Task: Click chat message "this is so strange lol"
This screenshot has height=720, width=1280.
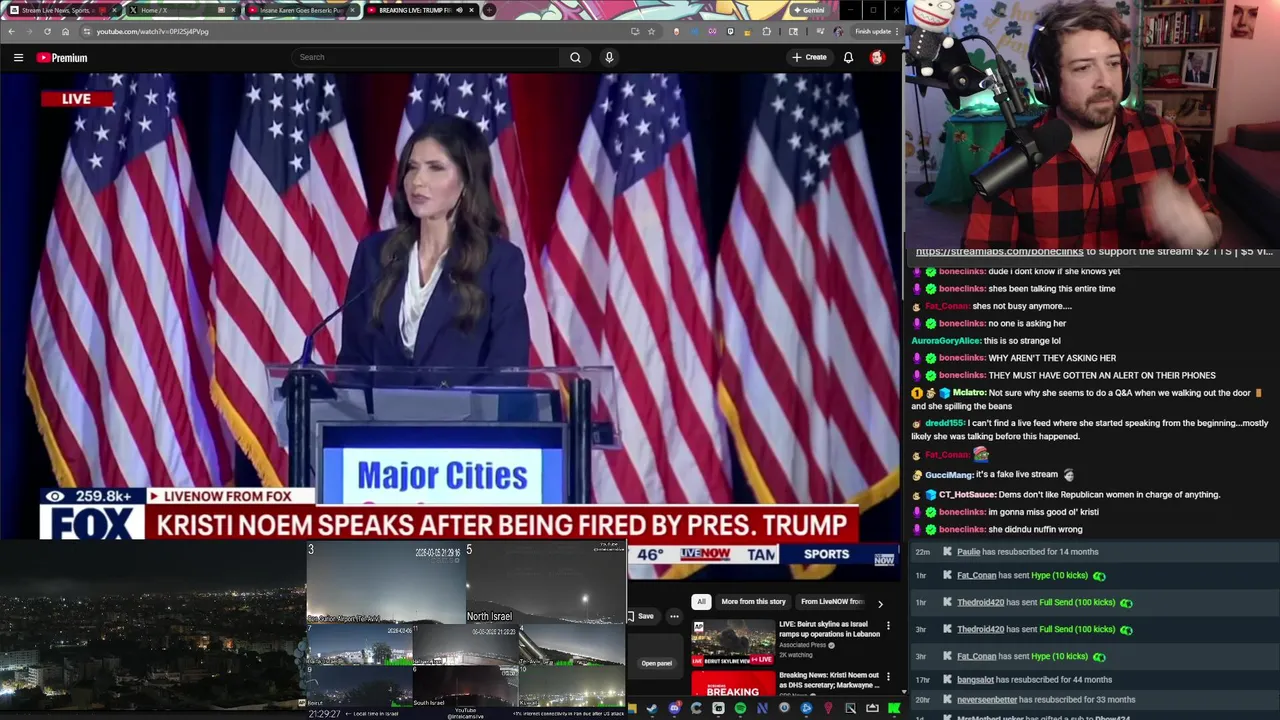Action: pyautogui.click(x=1022, y=341)
